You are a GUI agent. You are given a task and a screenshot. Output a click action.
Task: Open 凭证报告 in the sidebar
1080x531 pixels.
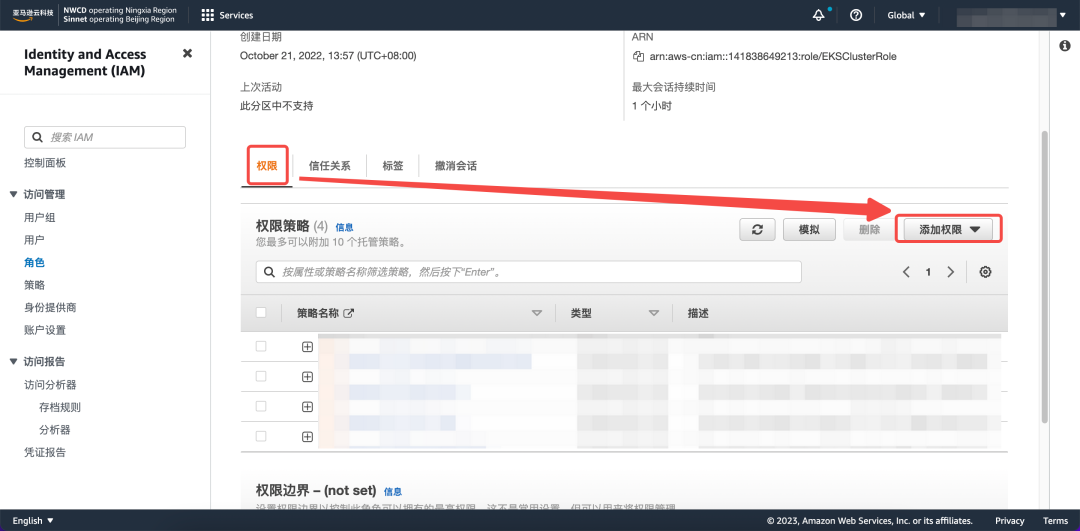(x=45, y=452)
